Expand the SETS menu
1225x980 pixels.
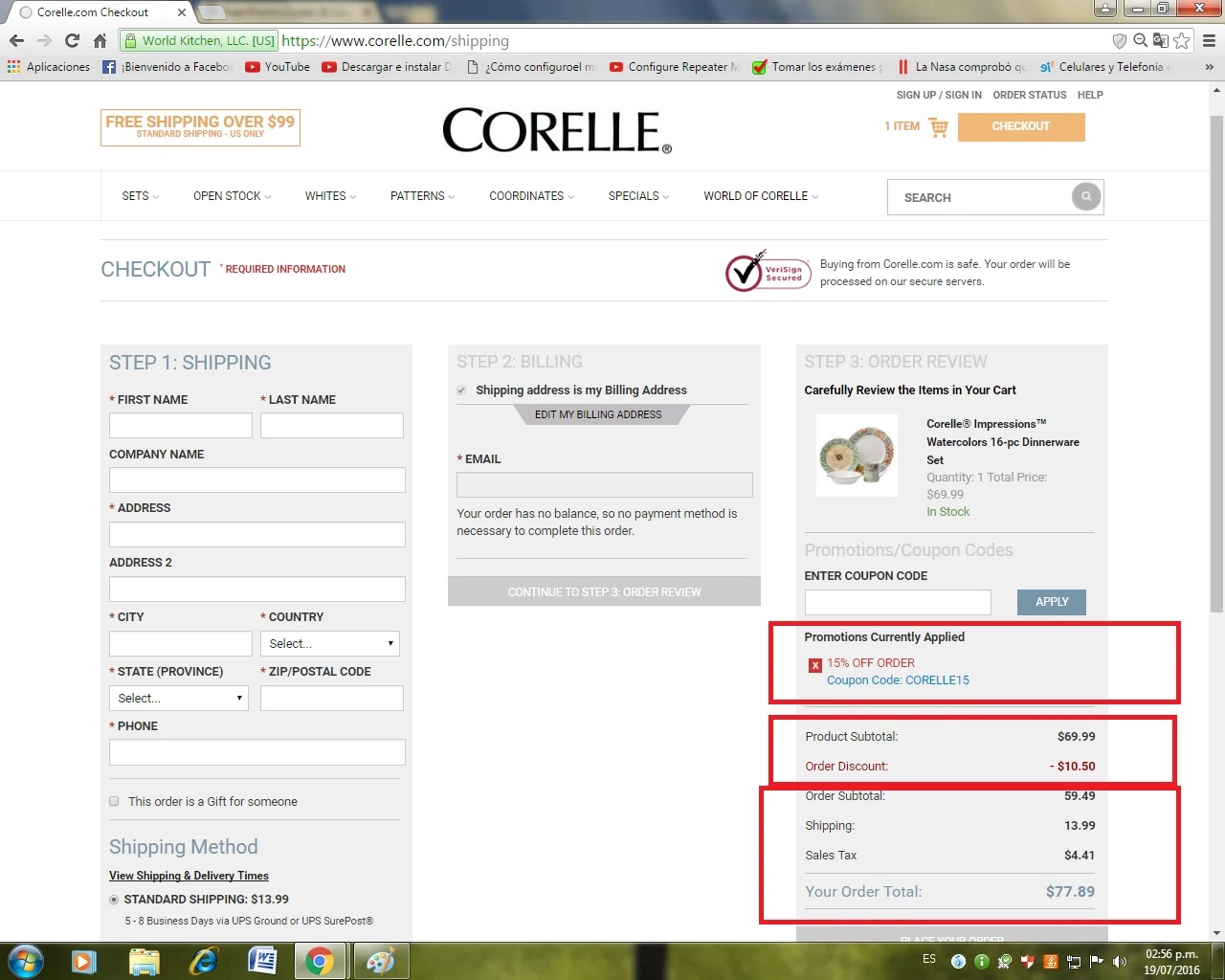(x=140, y=196)
